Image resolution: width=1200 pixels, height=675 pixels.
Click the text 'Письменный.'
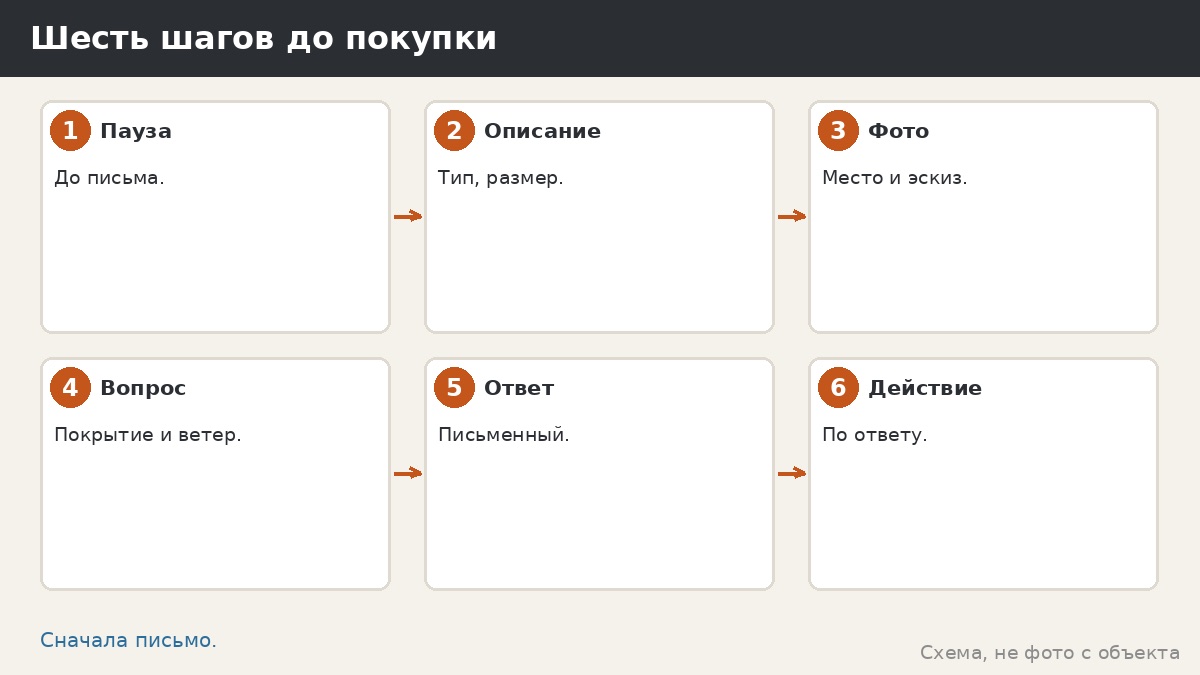504,435
